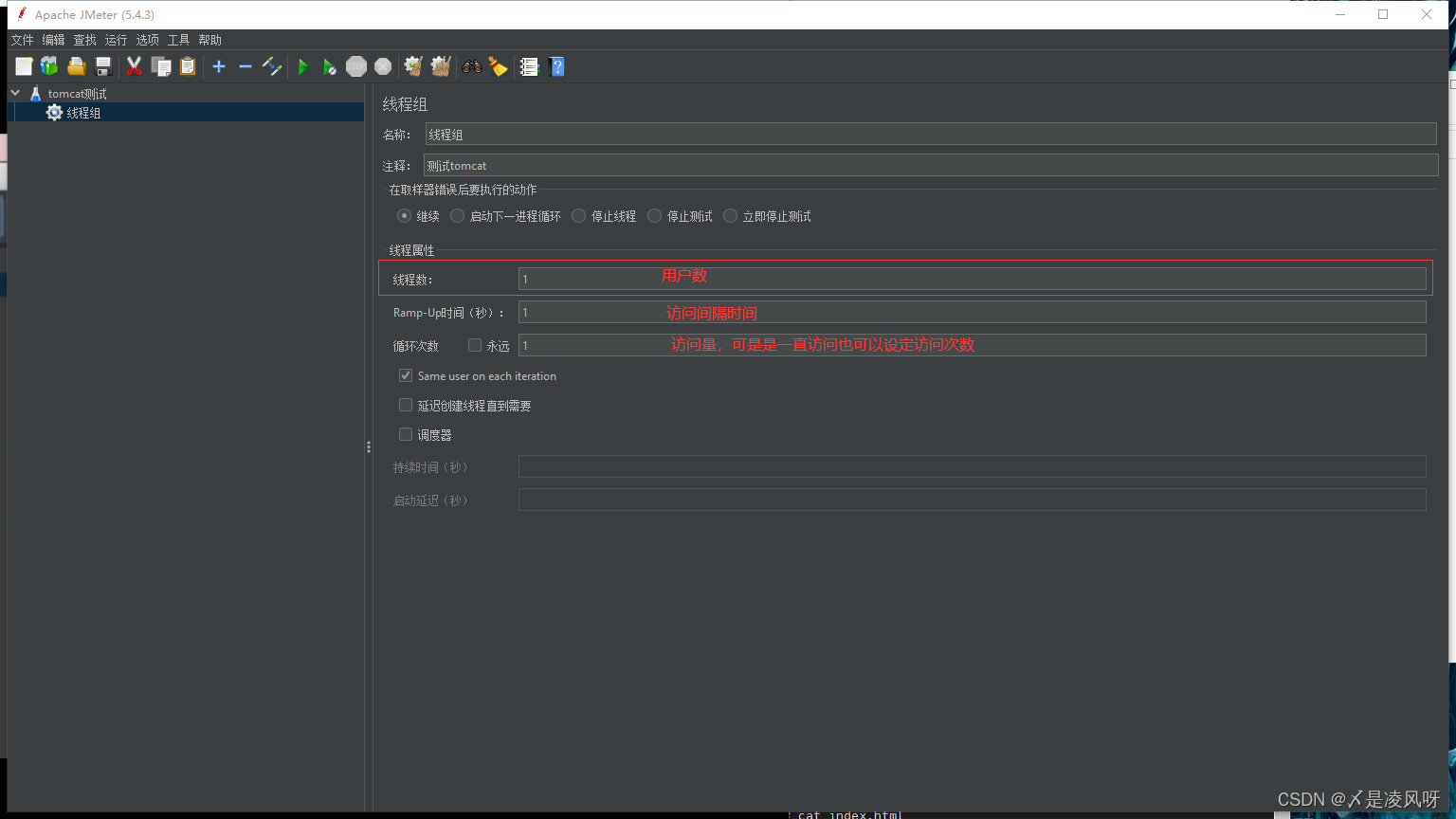Enable the 调度器 checkbox

(x=406, y=434)
